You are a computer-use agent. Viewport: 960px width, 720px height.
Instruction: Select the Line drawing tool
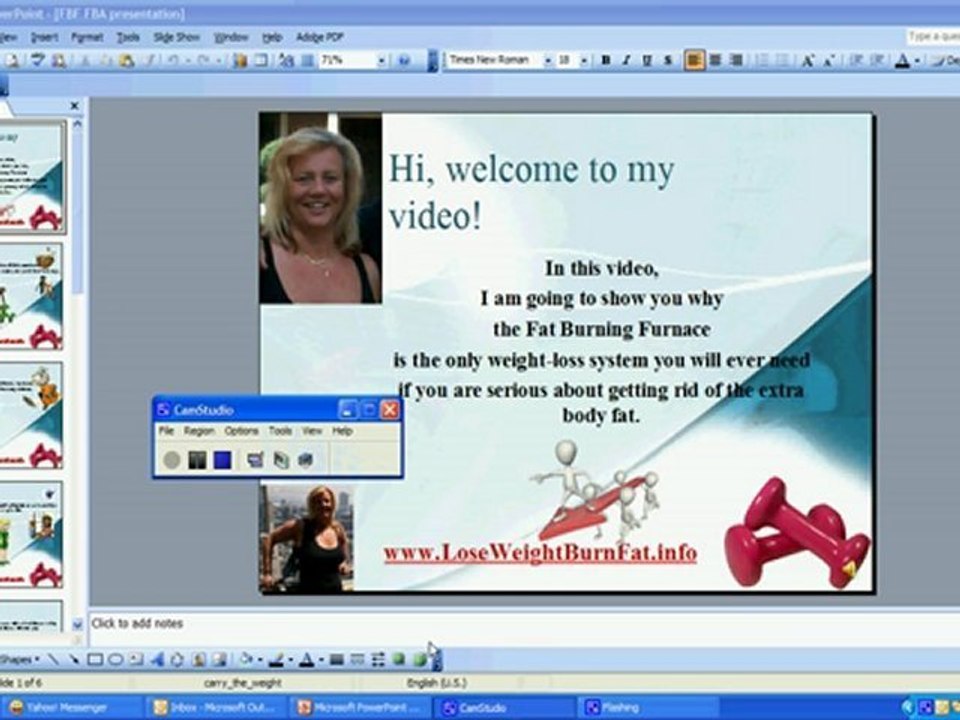pyautogui.click(x=54, y=659)
